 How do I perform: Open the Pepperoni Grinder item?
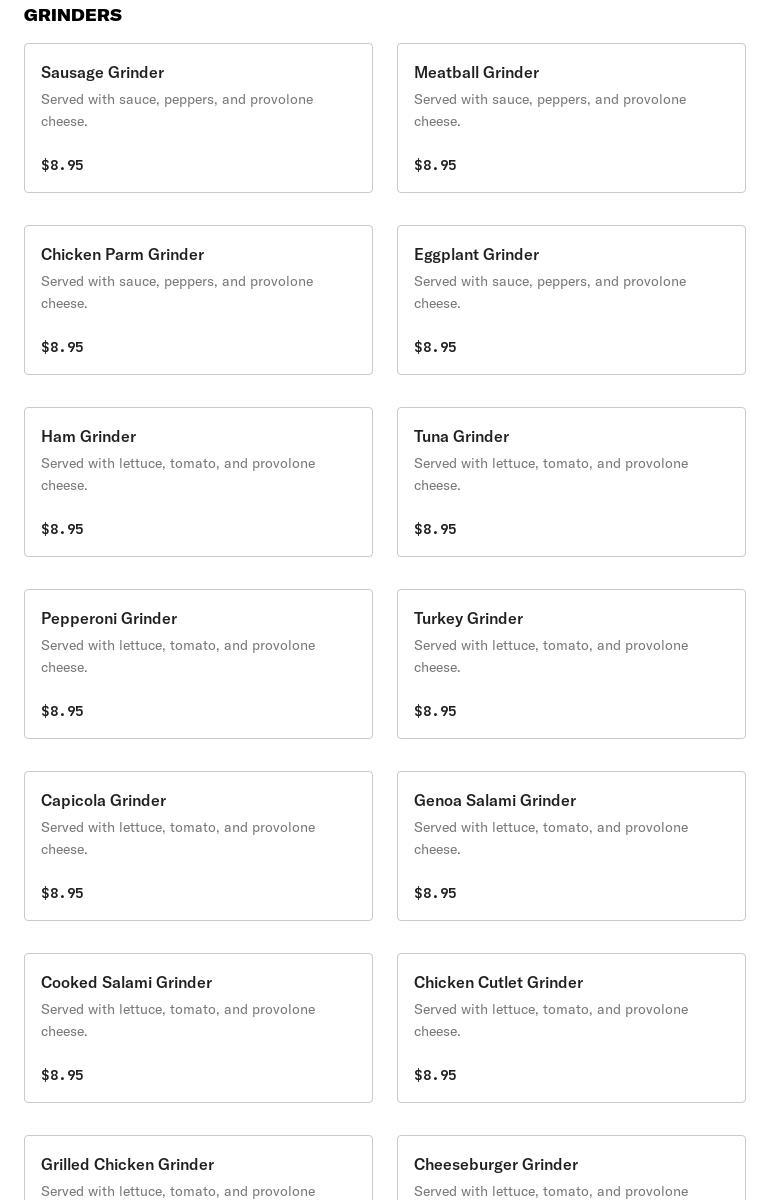click(198, 664)
